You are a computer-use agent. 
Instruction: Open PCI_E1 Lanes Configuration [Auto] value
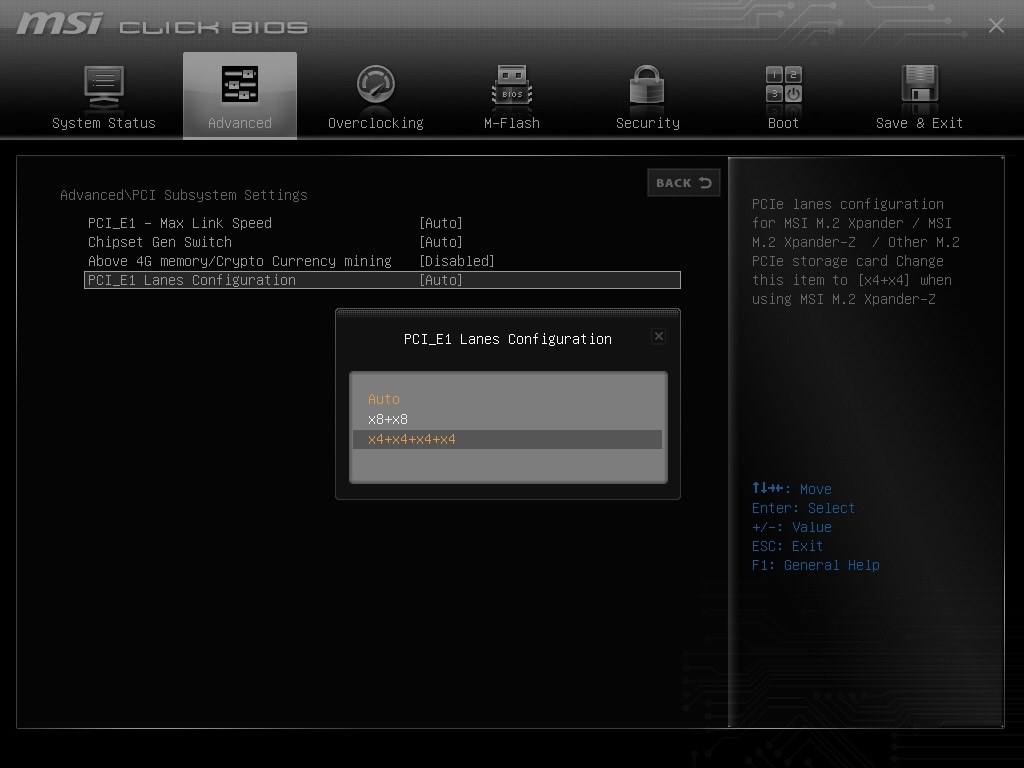click(441, 280)
